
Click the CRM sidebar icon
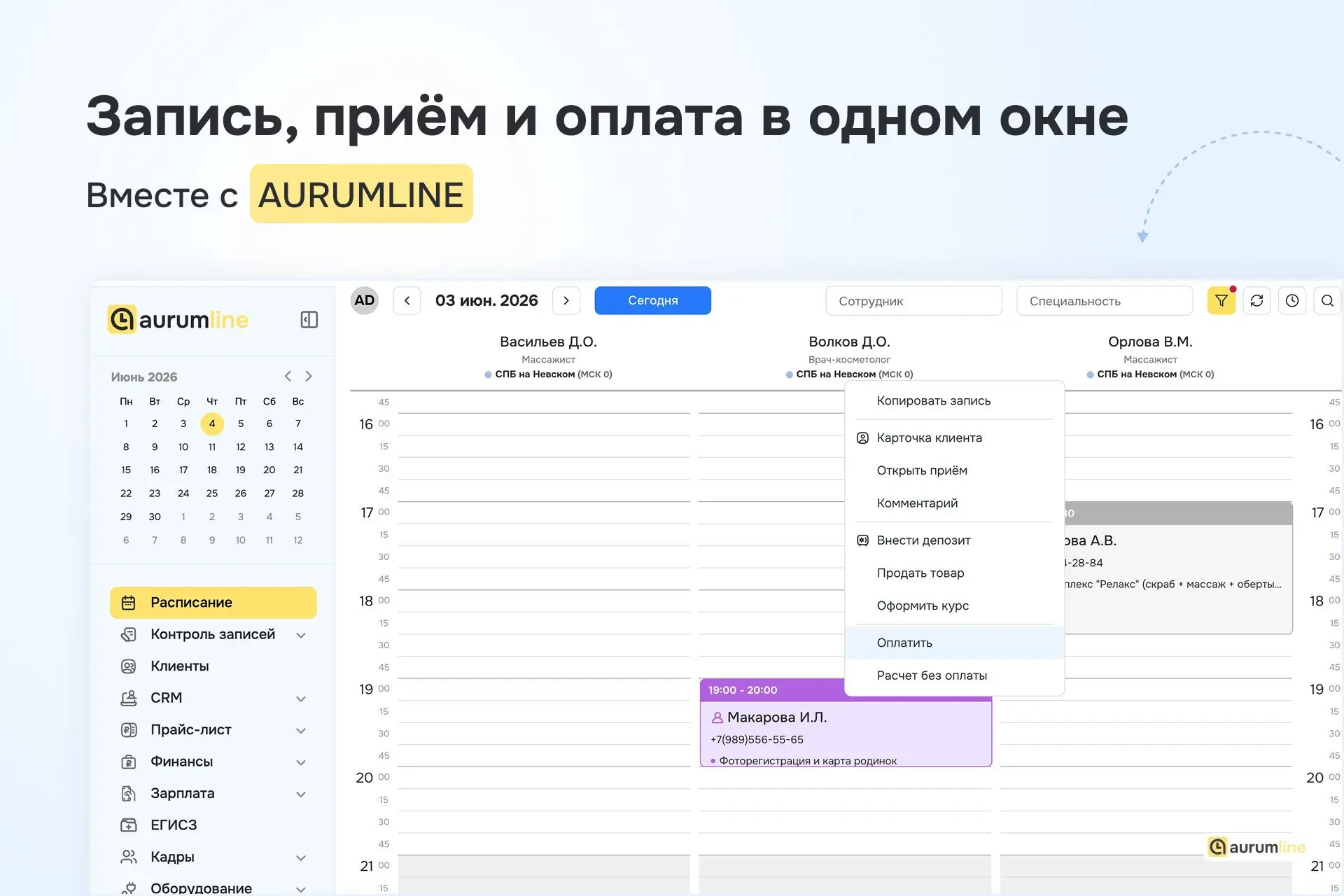point(128,698)
